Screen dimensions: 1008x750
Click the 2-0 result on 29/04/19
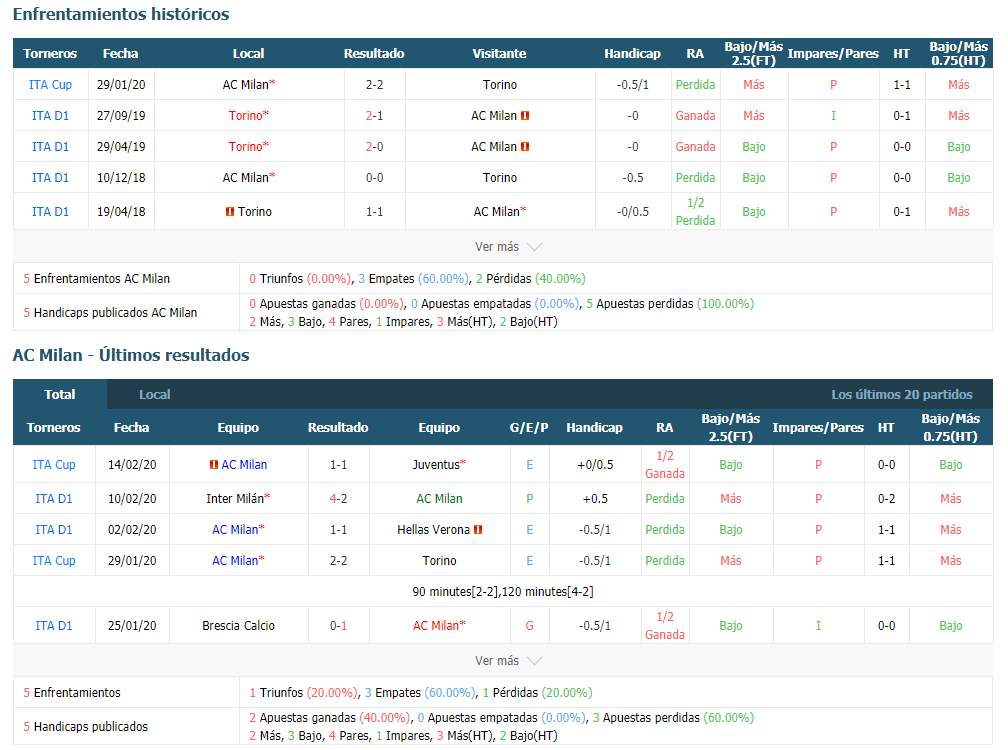(x=374, y=147)
